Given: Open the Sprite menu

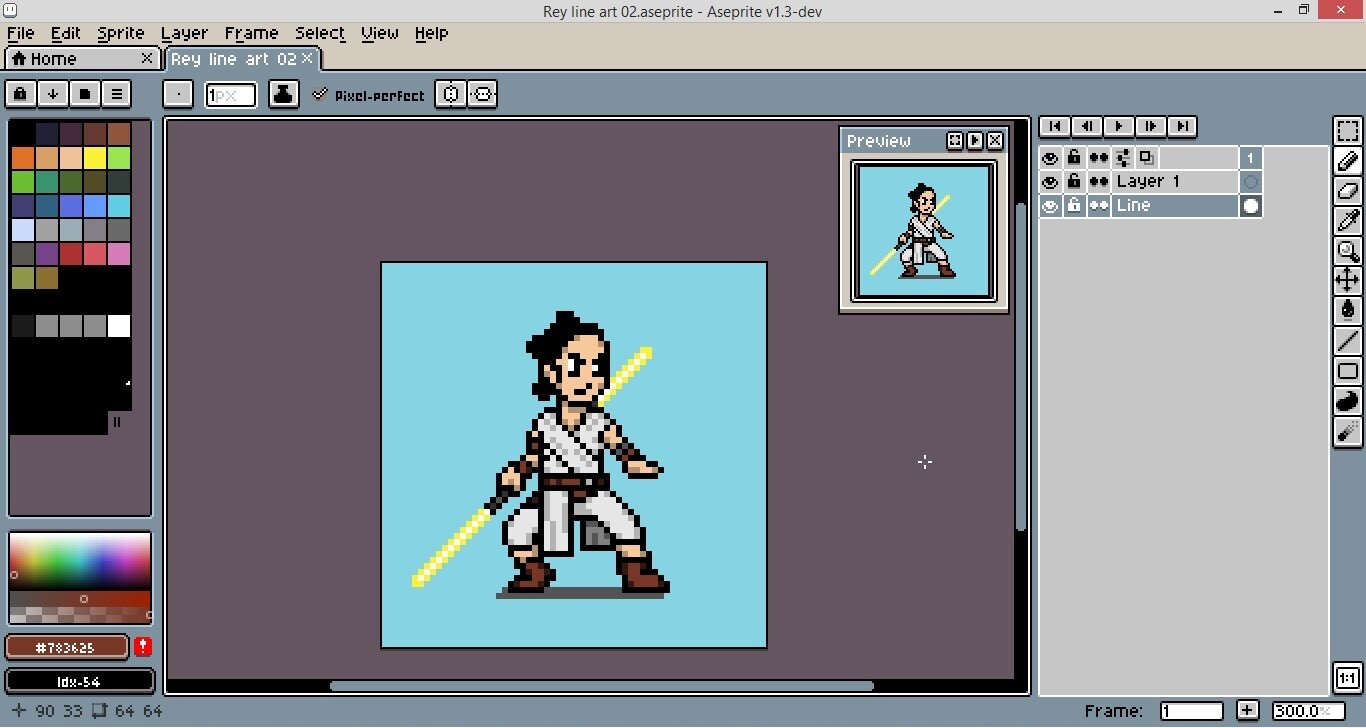Looking at the screenshot, I should tap(121, 33).
